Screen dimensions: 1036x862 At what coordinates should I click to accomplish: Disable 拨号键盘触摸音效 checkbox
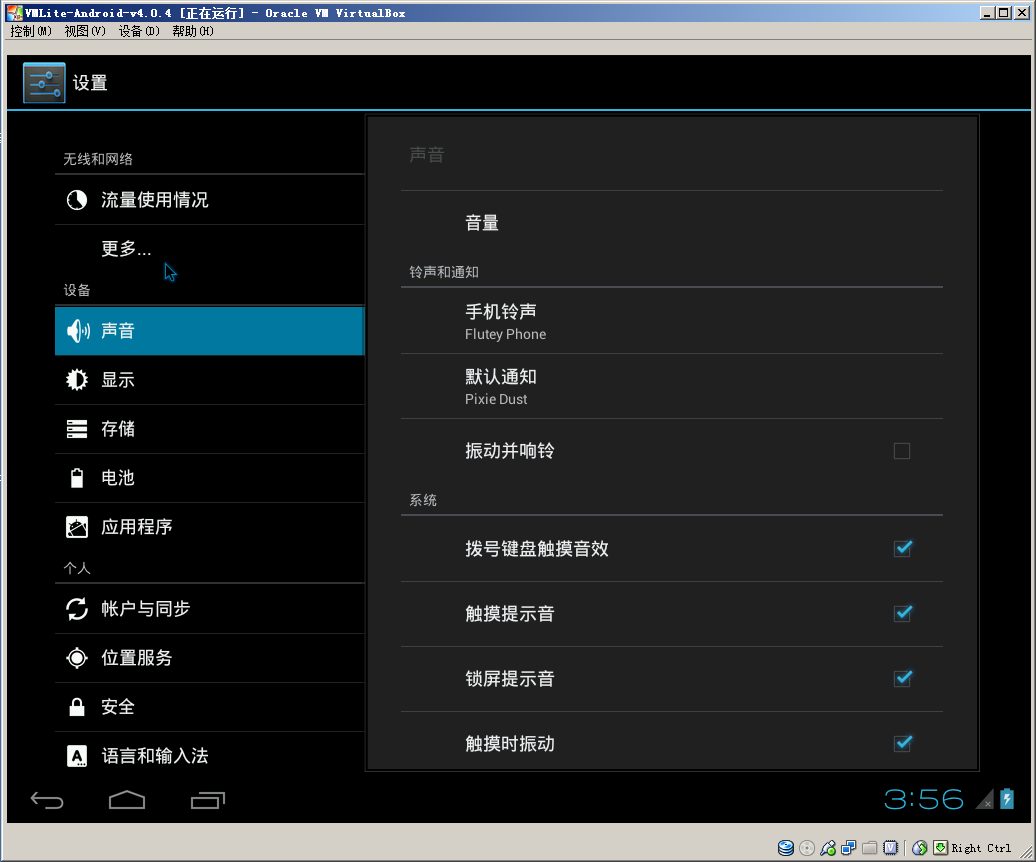coord(902,548)
